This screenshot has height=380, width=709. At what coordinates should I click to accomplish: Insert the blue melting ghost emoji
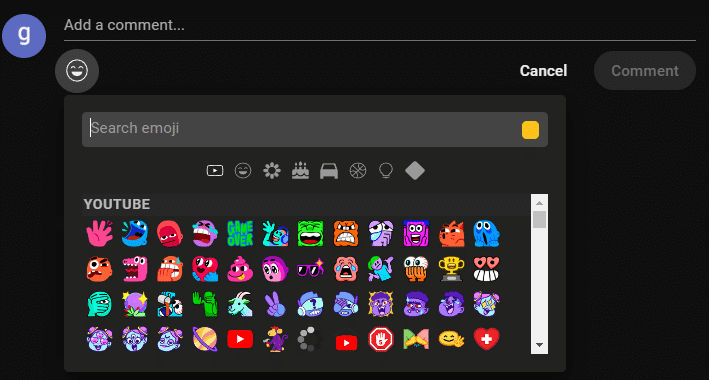[x=487, y=233]
